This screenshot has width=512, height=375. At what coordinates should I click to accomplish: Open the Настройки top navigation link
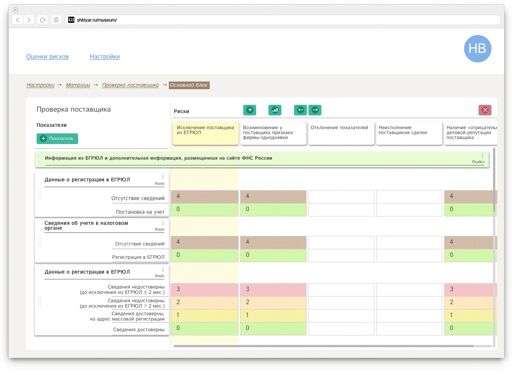pos(105,57)
